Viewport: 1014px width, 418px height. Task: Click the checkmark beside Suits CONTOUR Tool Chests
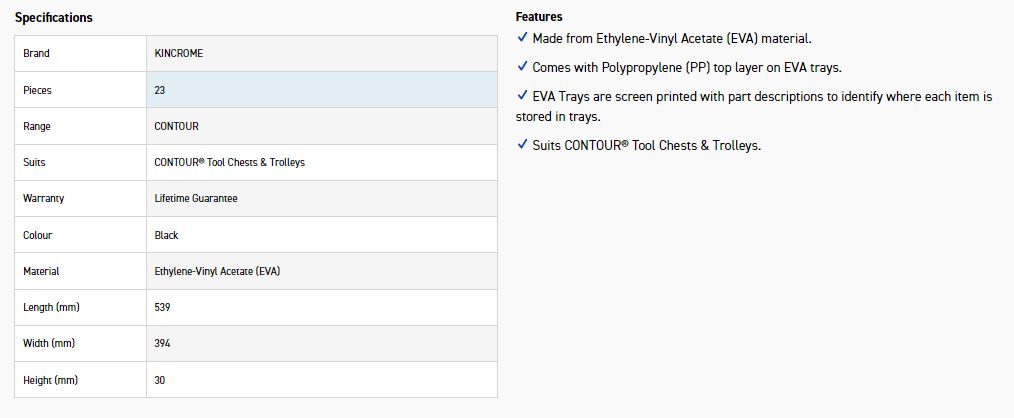pyautogui.click(x=523, y=144)
